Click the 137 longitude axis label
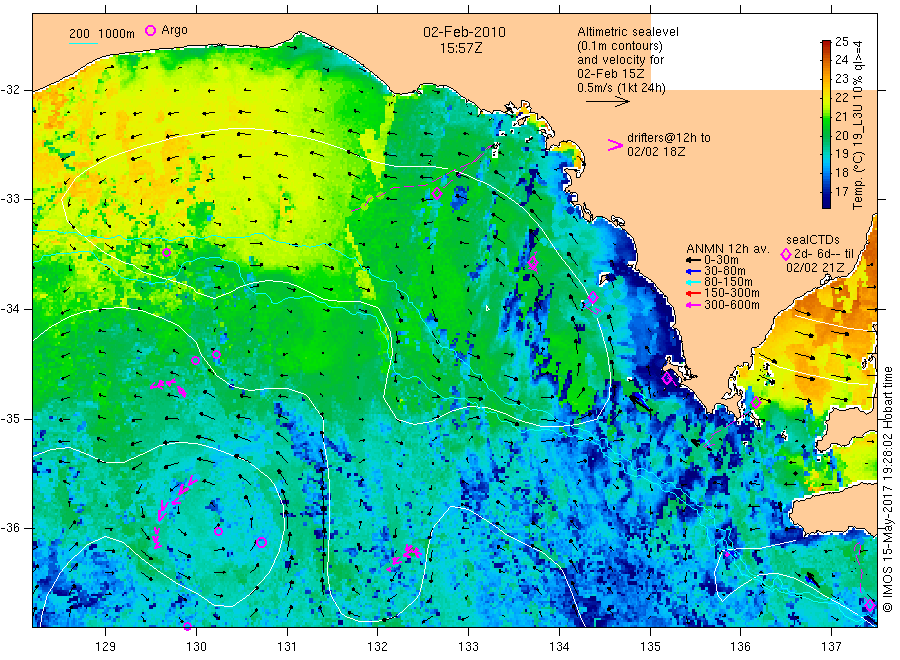Image resolution: width=900 pixels, height=660 pixels. (831, 647)
